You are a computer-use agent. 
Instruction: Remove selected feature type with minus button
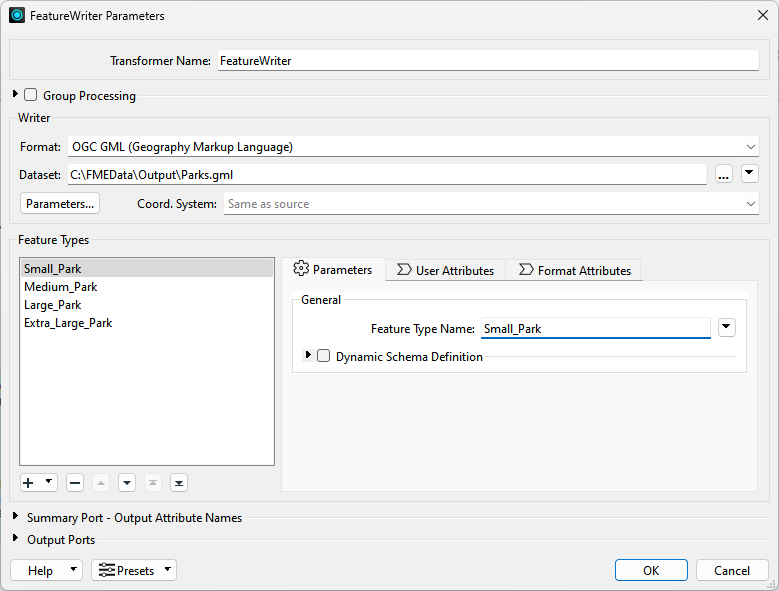pyautogui.click(x=75, y=483)
